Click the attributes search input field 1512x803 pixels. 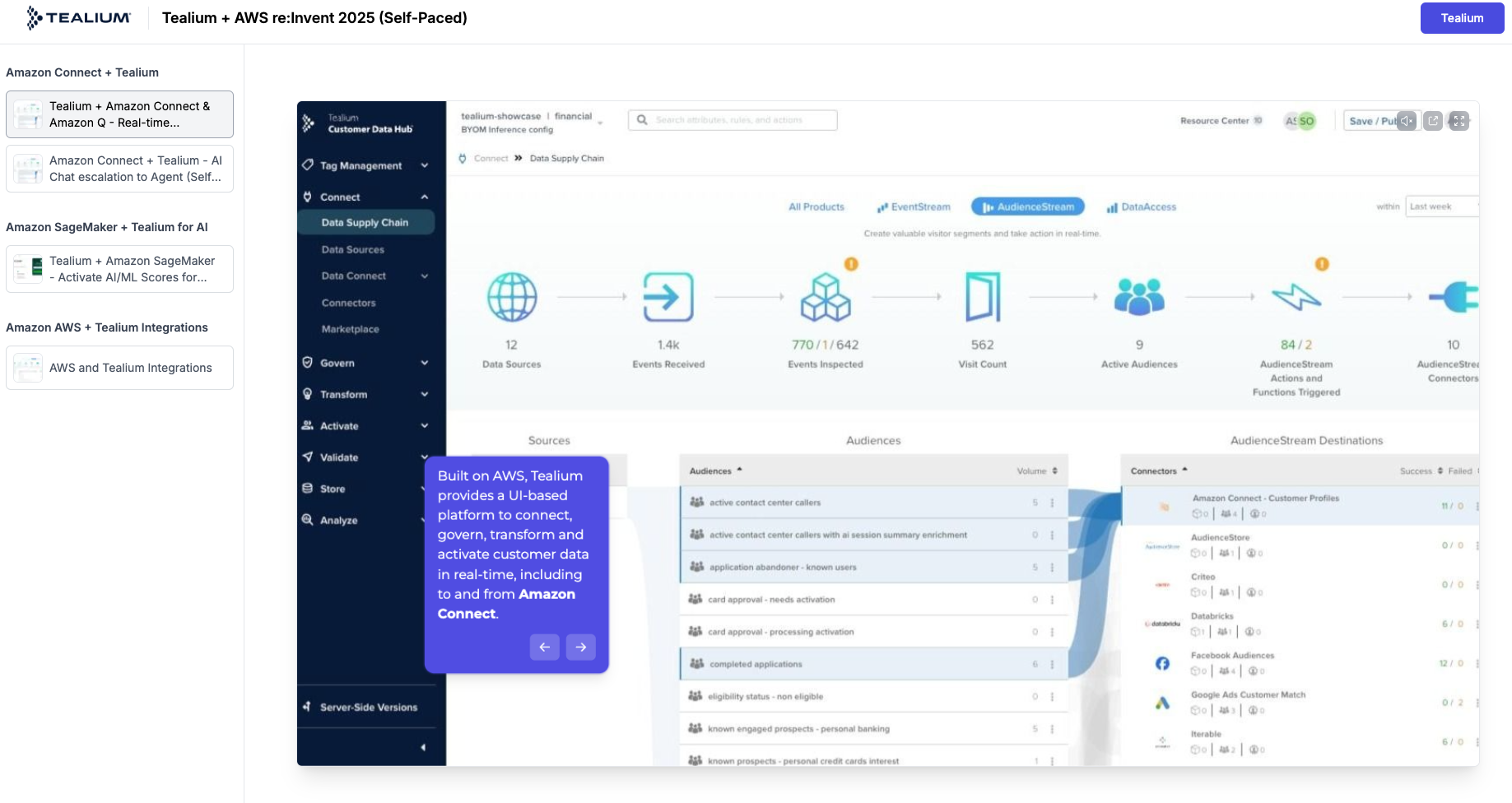click(x=733, y=120)
